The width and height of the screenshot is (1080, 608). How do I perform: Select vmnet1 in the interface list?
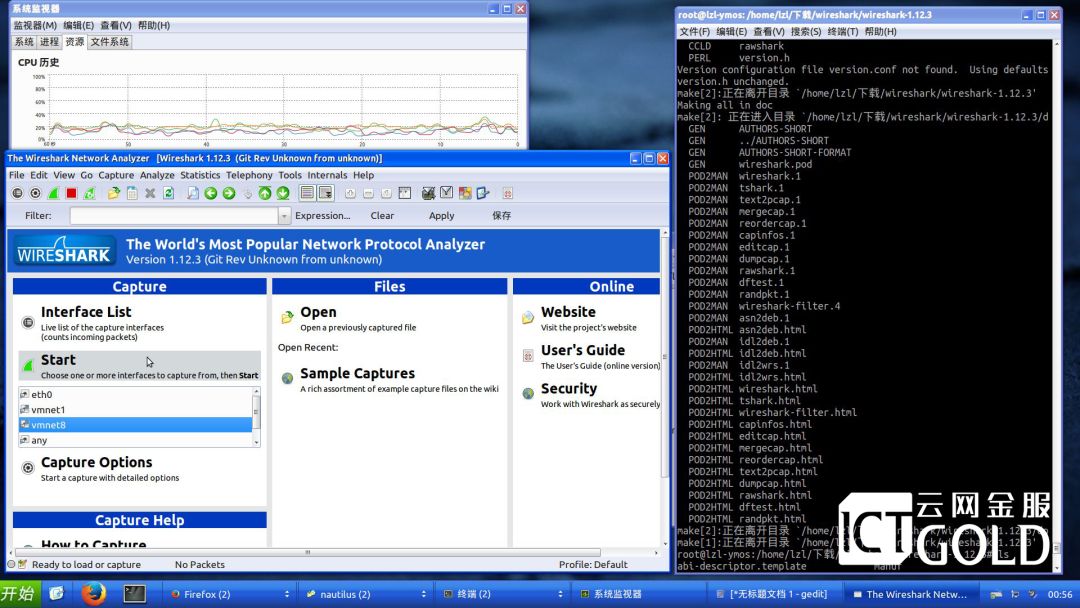click(135, 410)
